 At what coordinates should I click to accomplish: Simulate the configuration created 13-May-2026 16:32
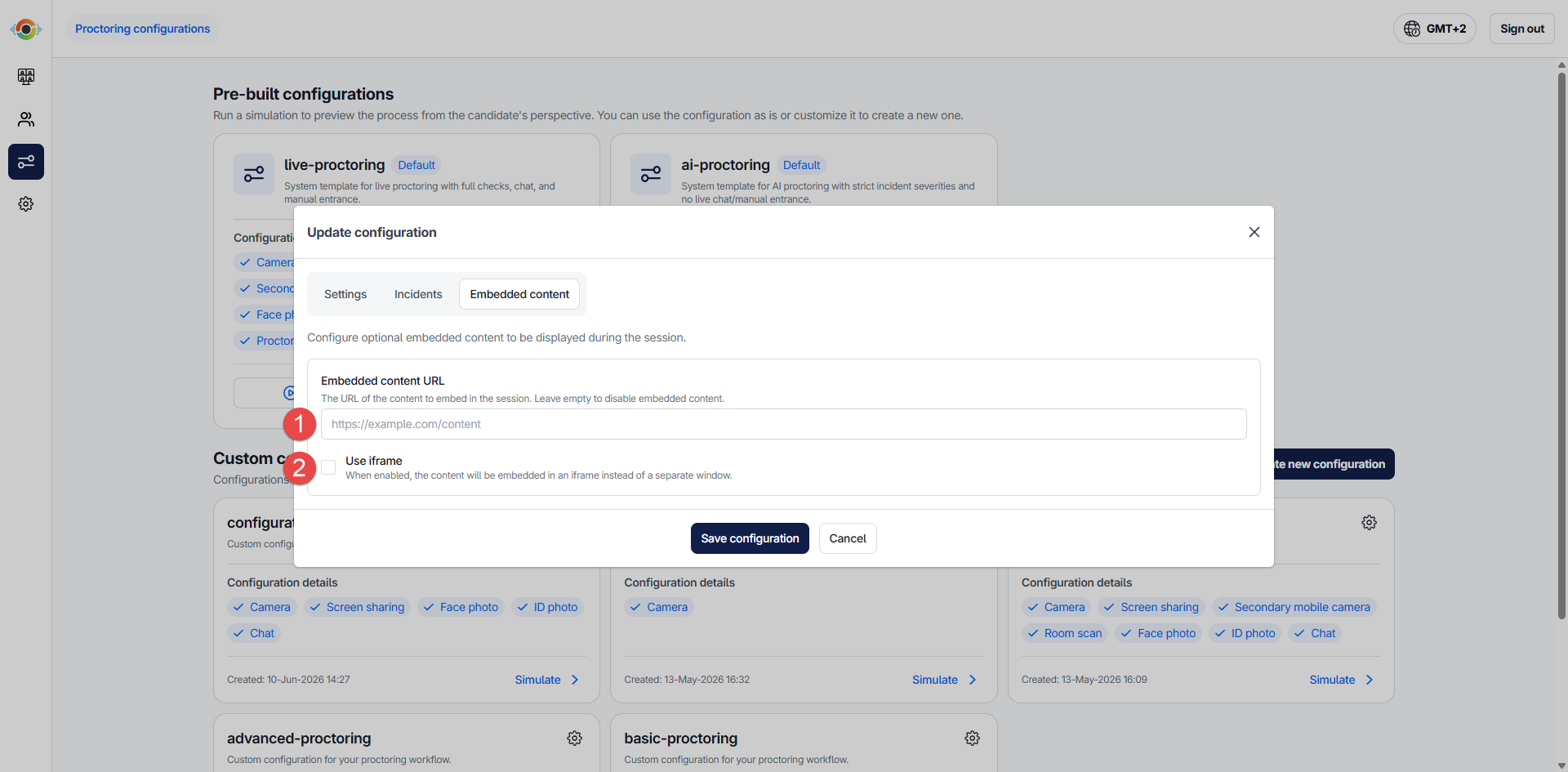945,680
